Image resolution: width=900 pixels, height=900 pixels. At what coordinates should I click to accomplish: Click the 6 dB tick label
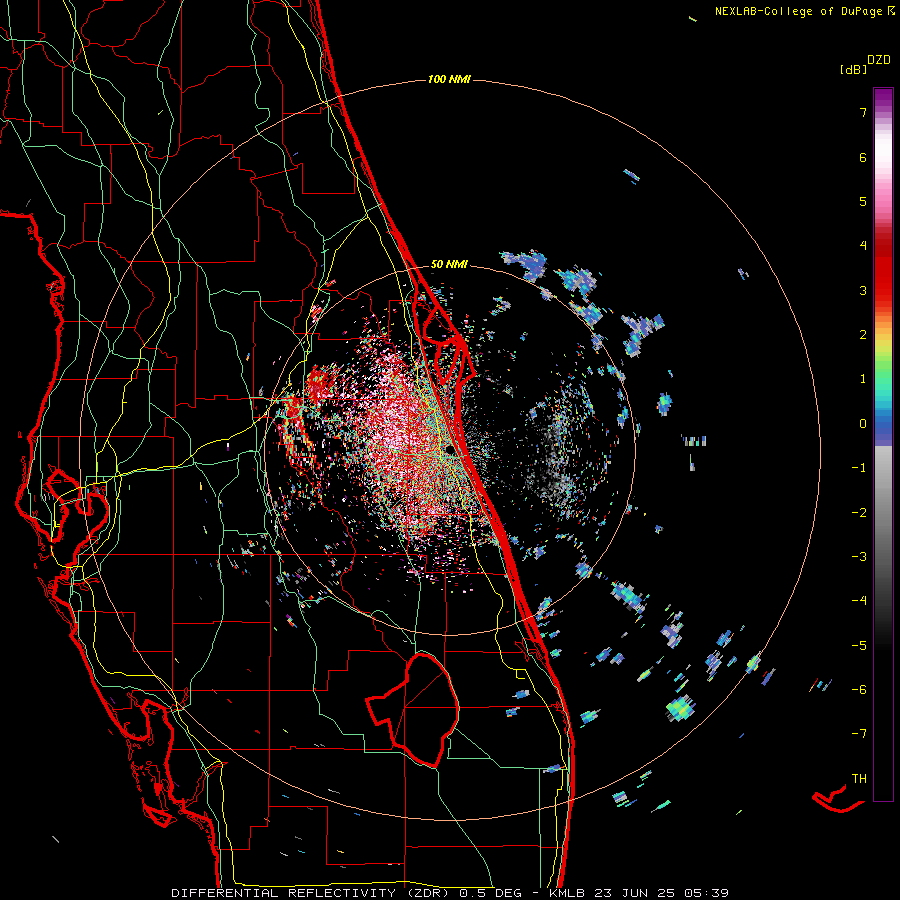point(863,157)
